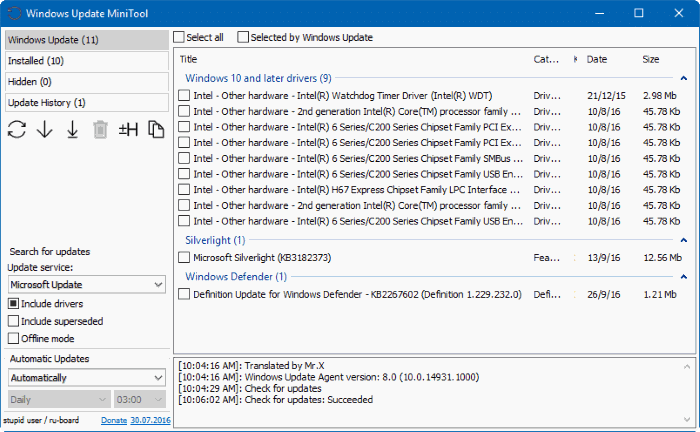Minimize the MiniTool window
The image size is (700, 432).
pyautogui.click(x=600, y=13)
